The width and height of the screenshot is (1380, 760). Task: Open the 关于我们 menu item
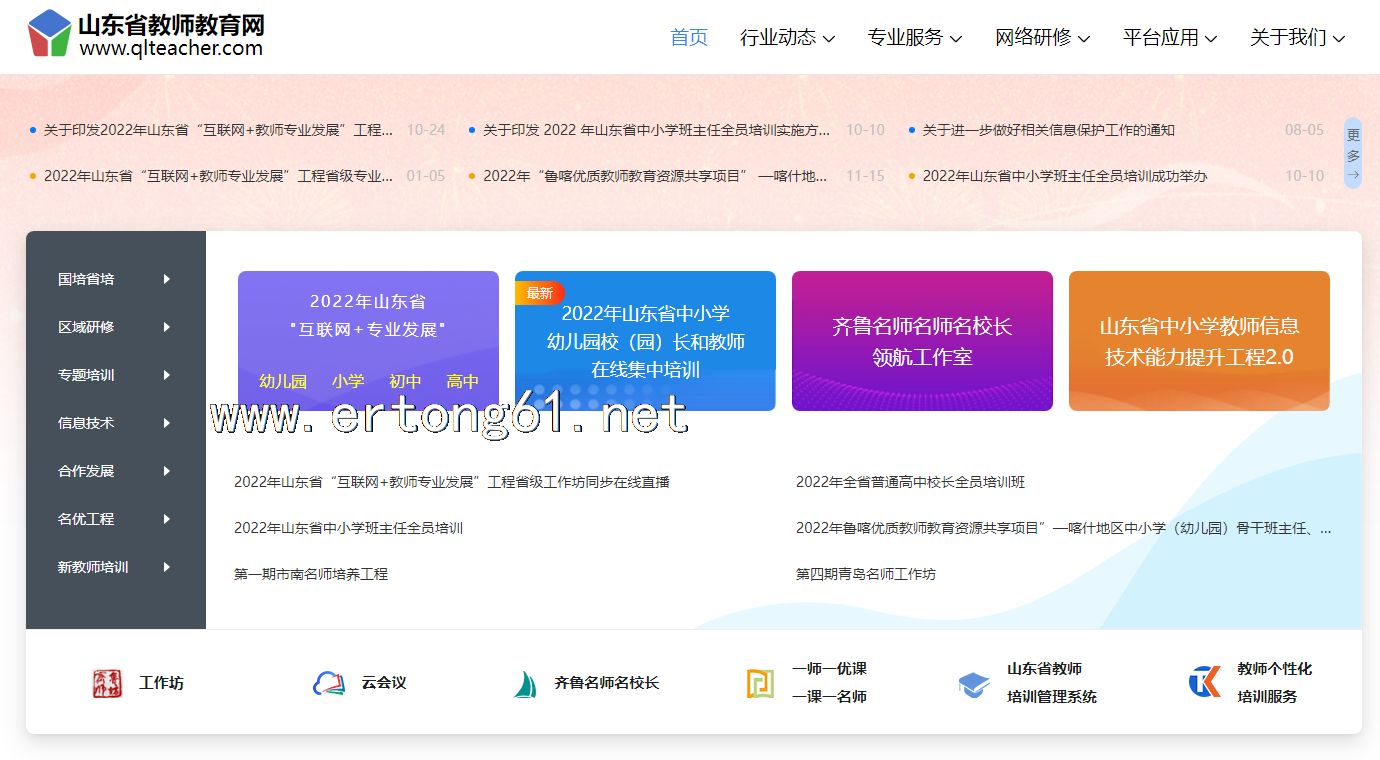click(1297, 38)
